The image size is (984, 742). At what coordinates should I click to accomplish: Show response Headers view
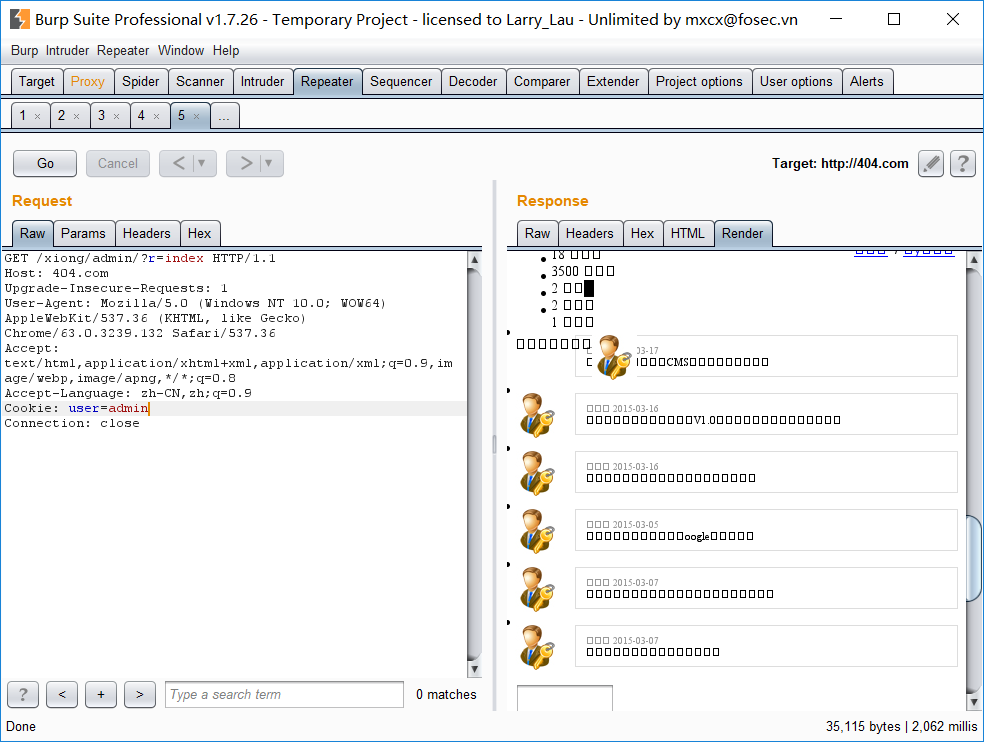click(590, 234)
